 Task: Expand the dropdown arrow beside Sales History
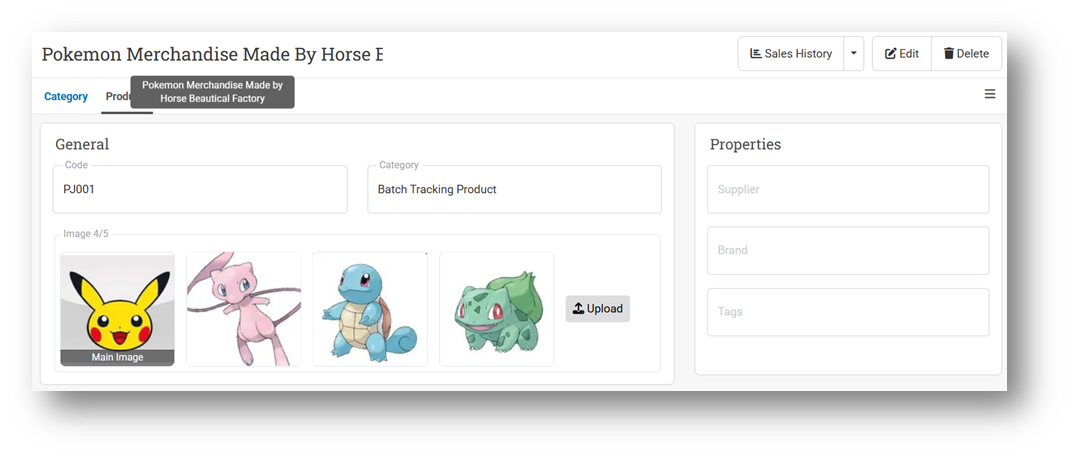[x=854, y=54]
